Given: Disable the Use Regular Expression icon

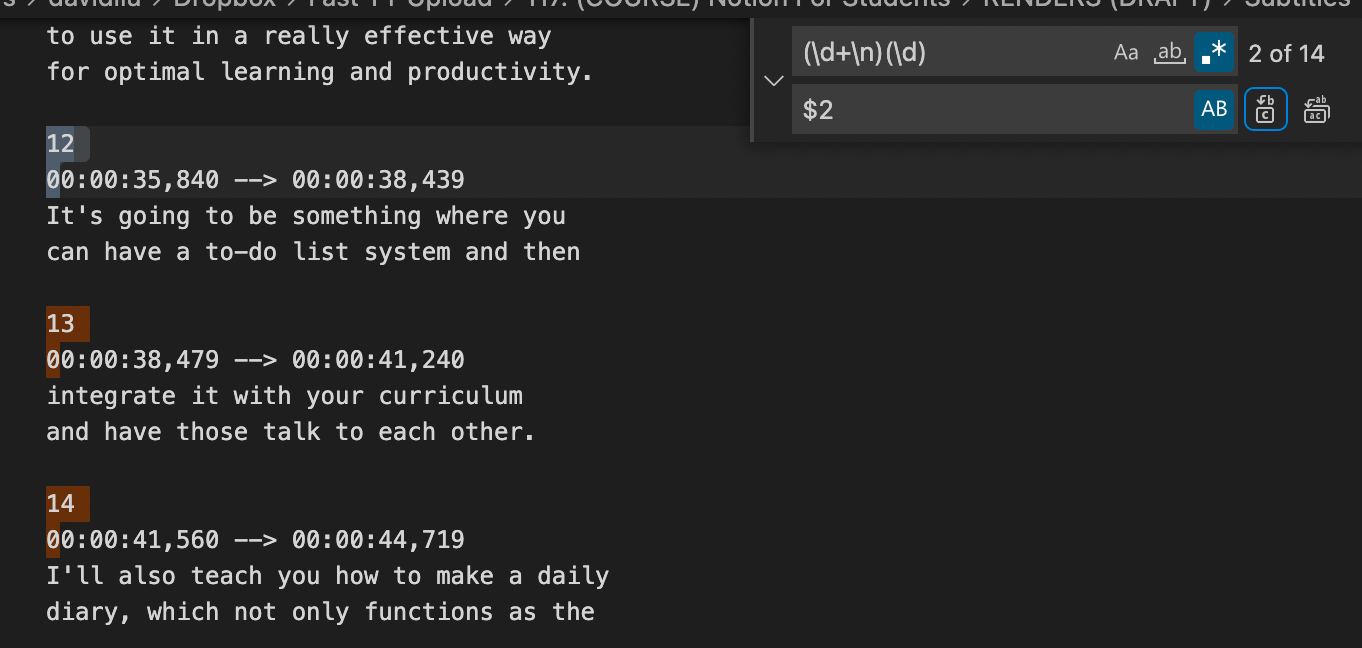Looking at the screenshot, I should point(1214,51).
